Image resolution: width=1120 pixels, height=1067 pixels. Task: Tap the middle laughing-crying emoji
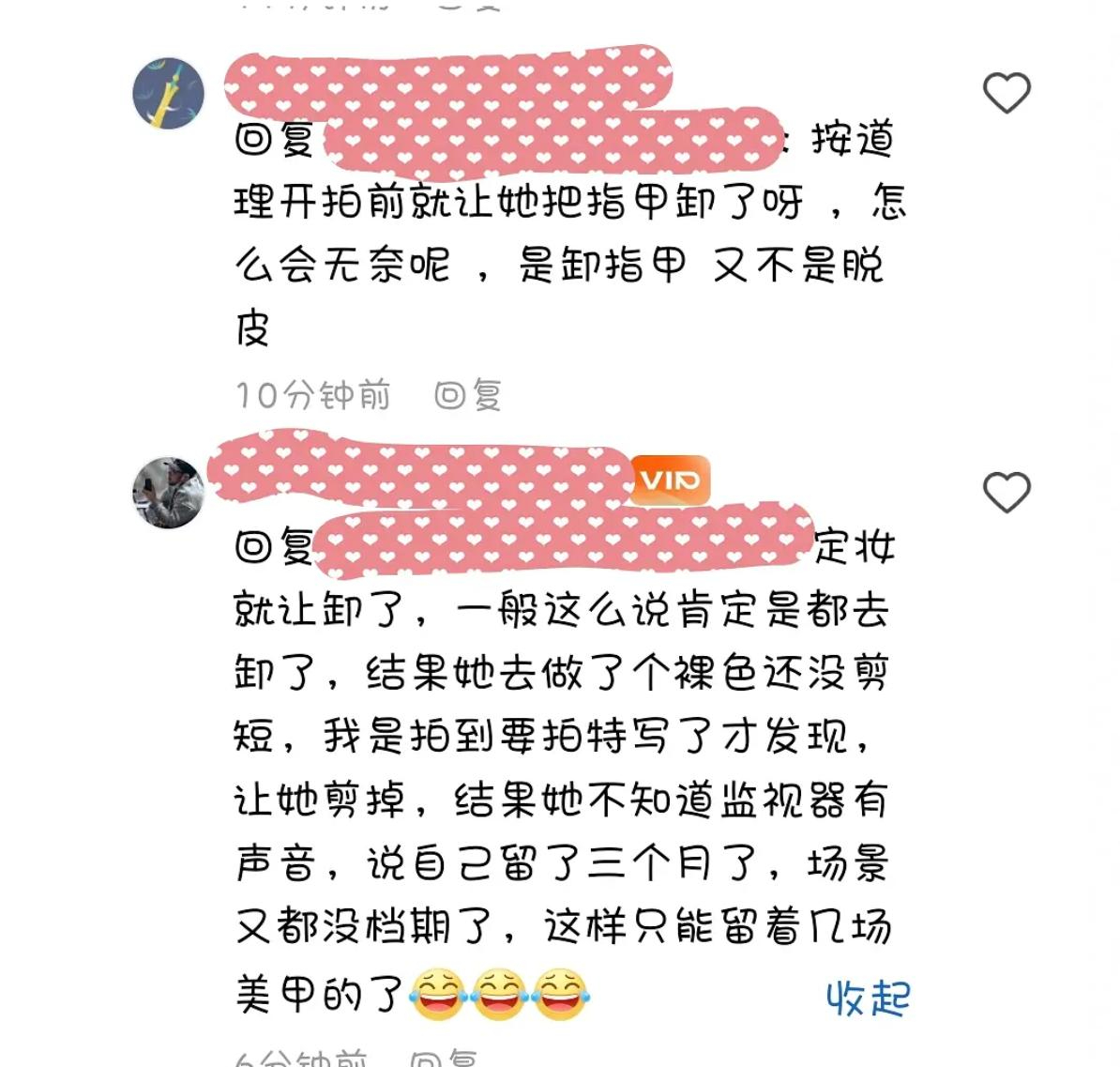pyautogui.click(x=499, y=994)
